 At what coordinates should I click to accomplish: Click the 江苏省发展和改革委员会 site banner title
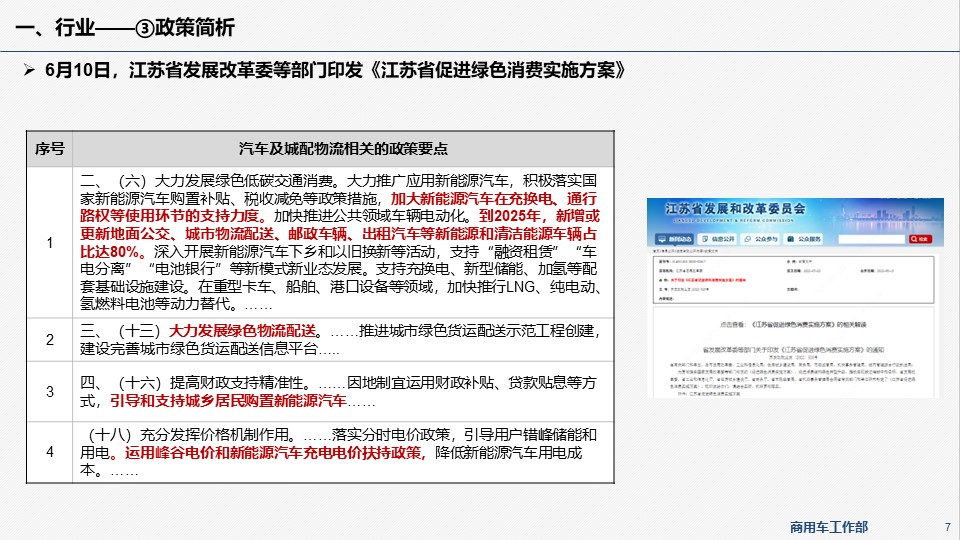click(x=735, y=209)
